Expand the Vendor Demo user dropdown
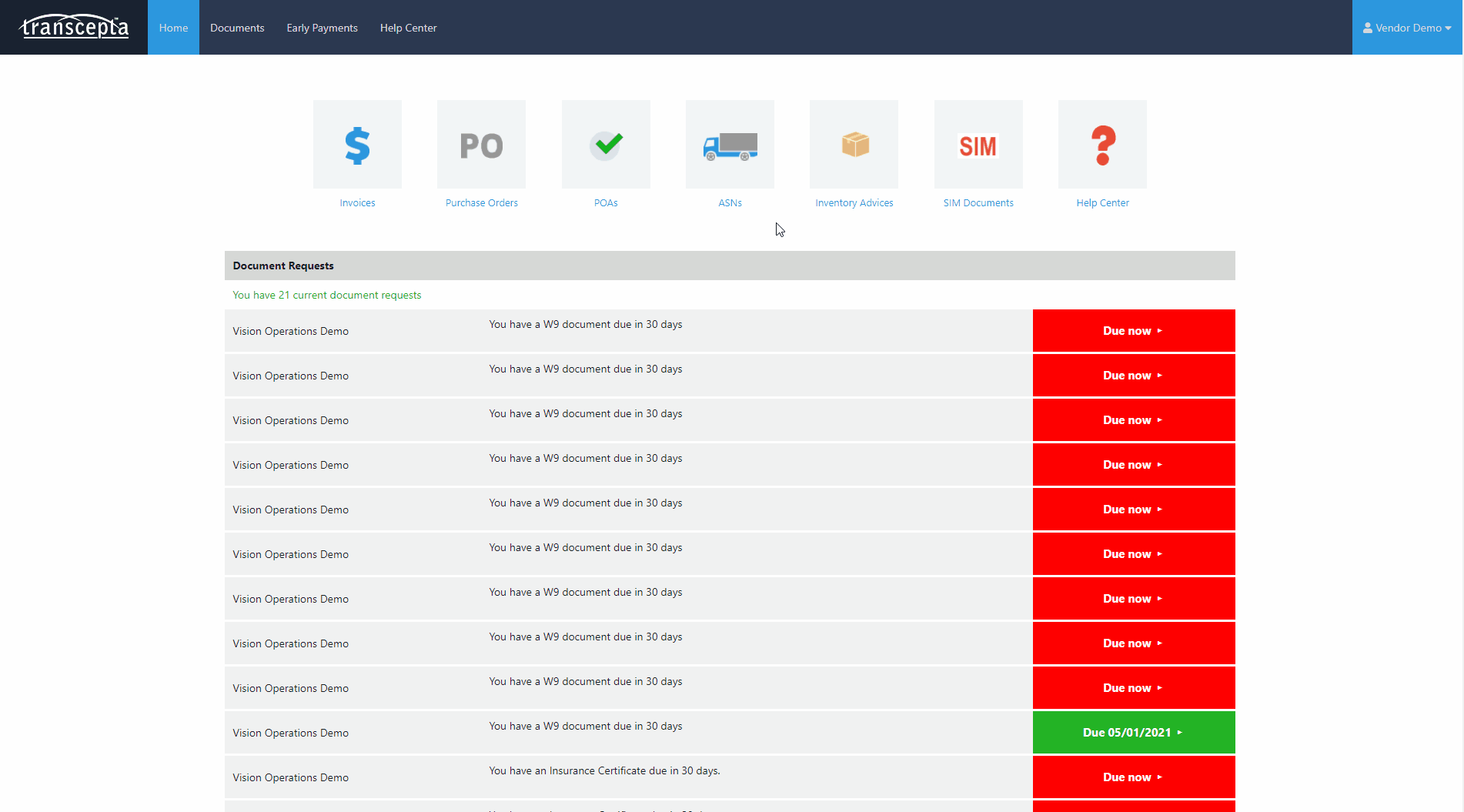Image resolution: width=1464 pixels, height=812 pixels. (x=1407, y=28)
